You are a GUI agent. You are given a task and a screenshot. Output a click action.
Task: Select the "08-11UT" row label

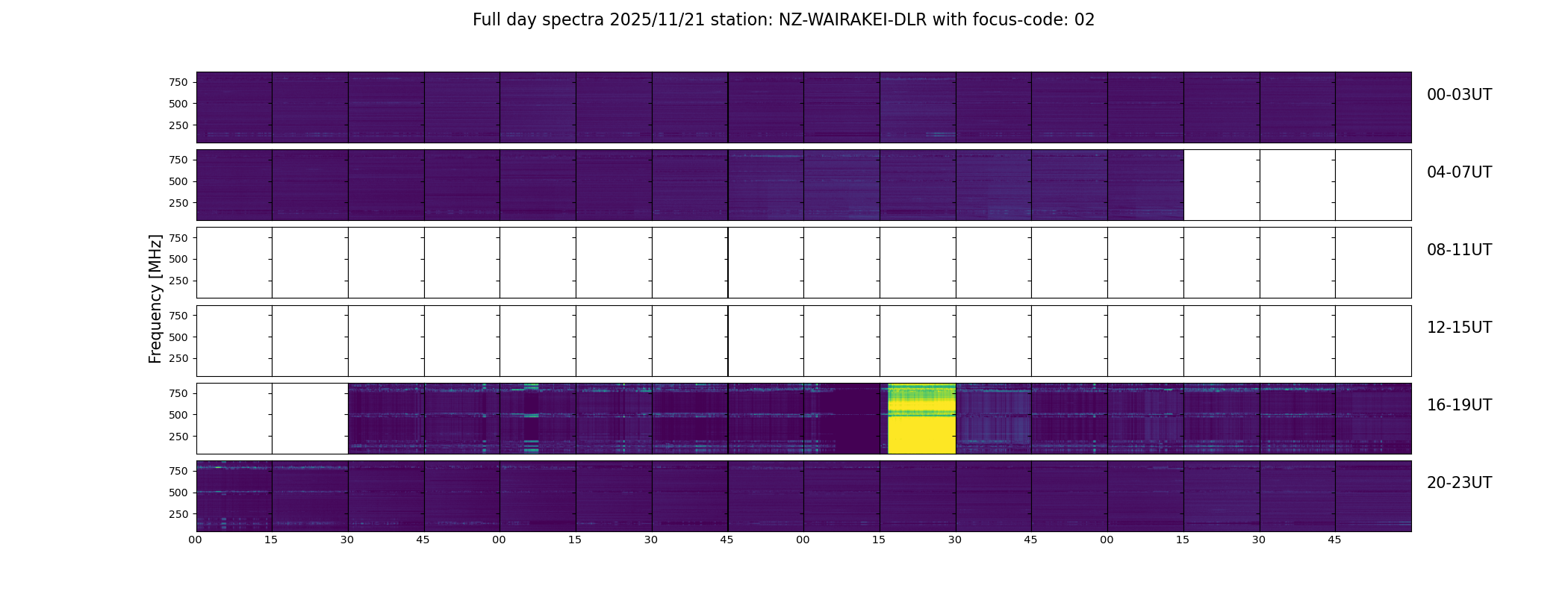click(1459, 250)
